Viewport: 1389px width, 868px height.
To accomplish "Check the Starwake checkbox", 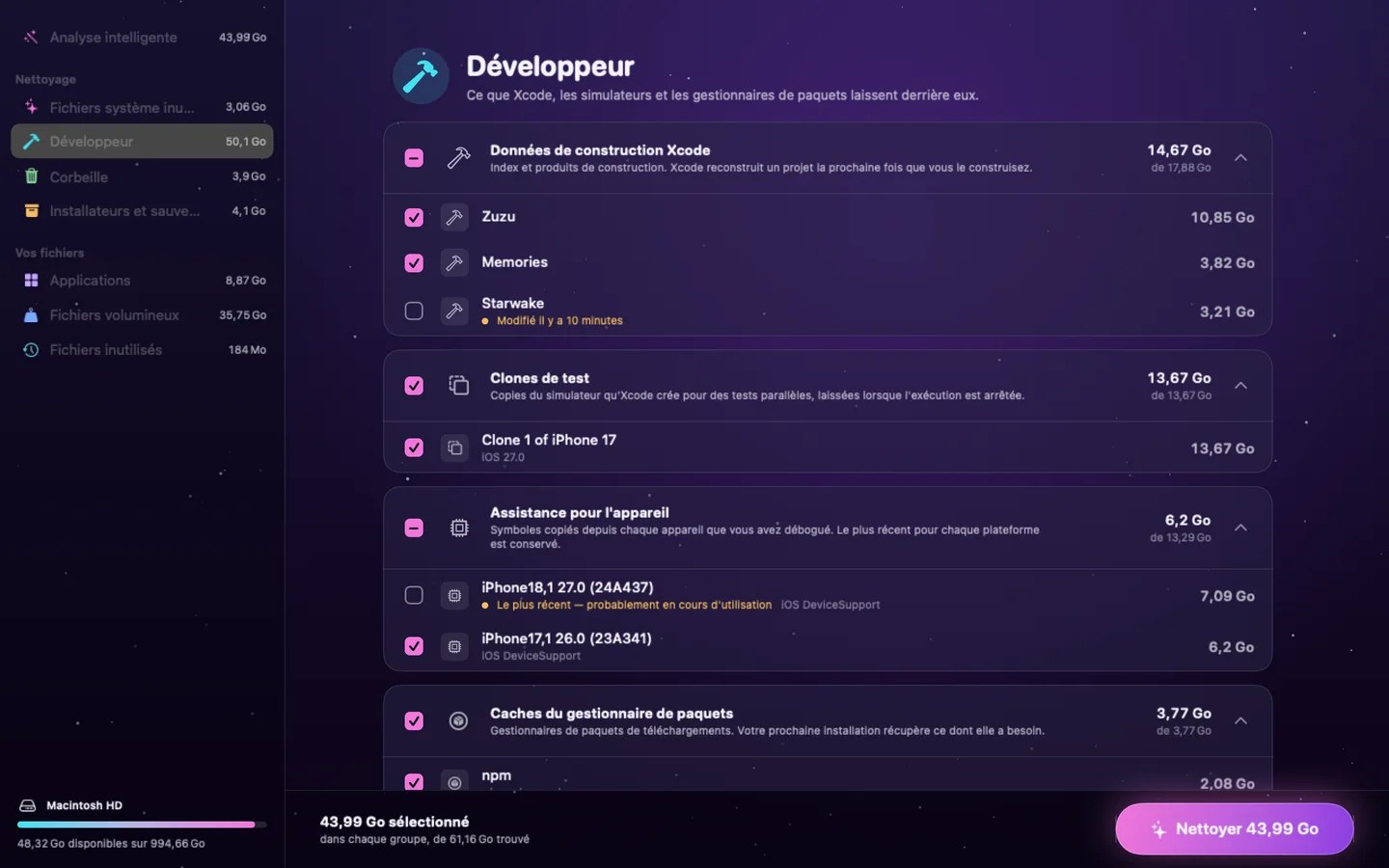I will coord(414,311).
